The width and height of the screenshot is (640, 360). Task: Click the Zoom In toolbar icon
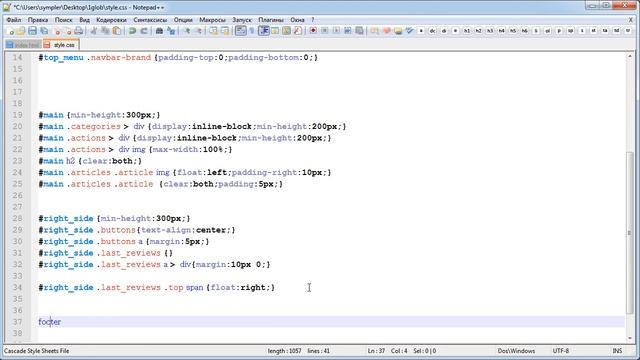click(187, 31)
